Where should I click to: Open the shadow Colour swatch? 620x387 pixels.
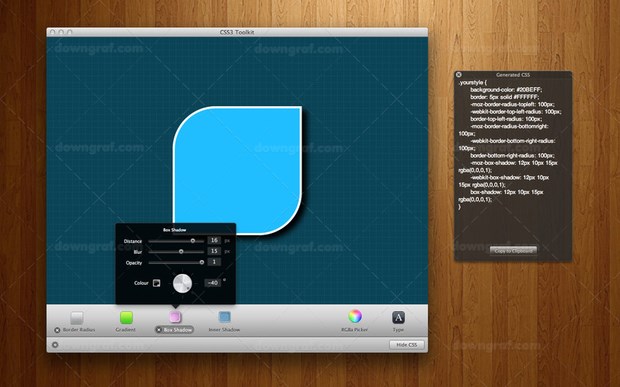[x=157, y=283]
